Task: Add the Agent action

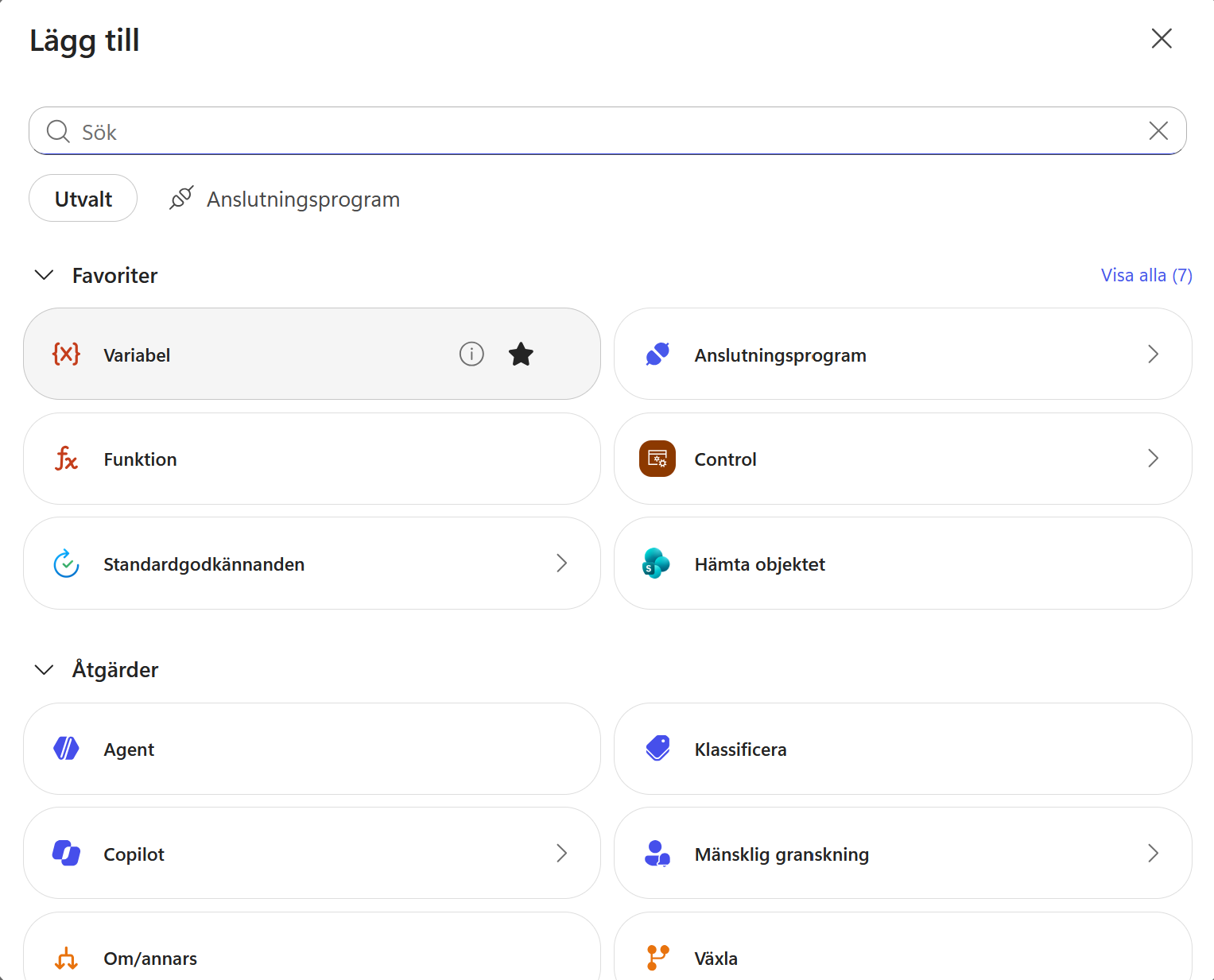Action: click(x=312, y=748)
